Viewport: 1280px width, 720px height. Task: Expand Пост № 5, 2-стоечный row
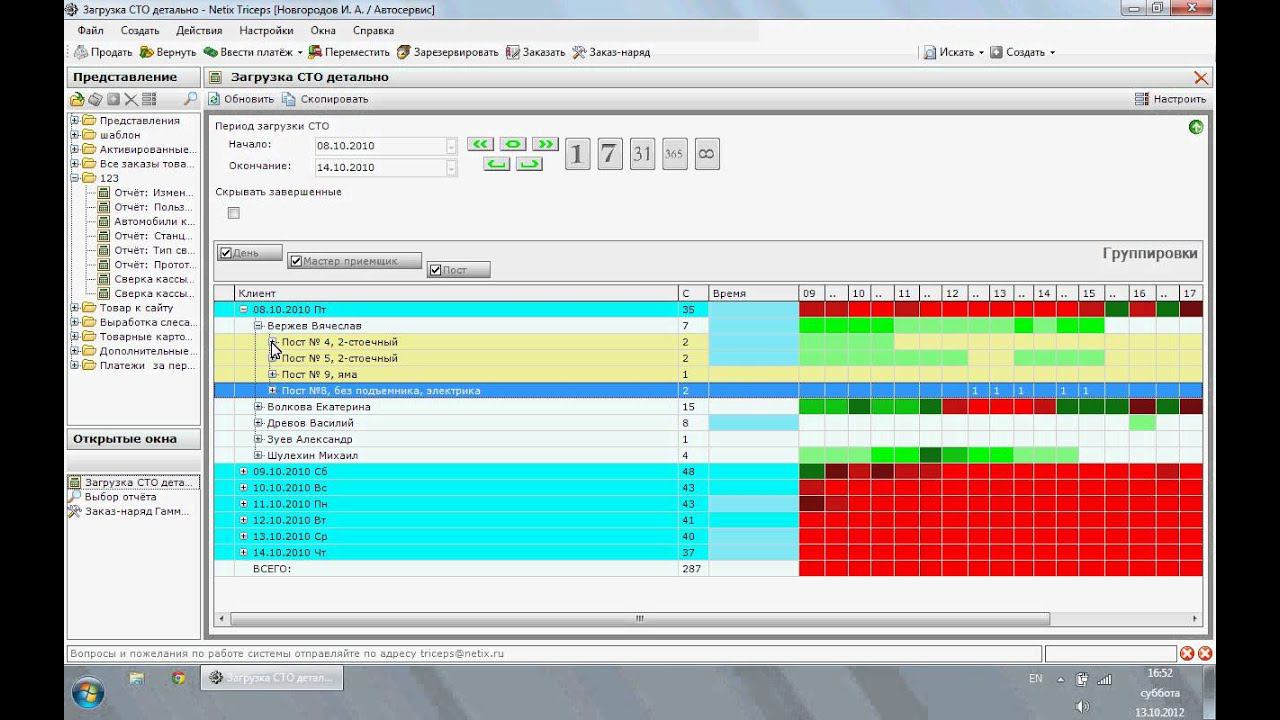[x=273, y=358]
